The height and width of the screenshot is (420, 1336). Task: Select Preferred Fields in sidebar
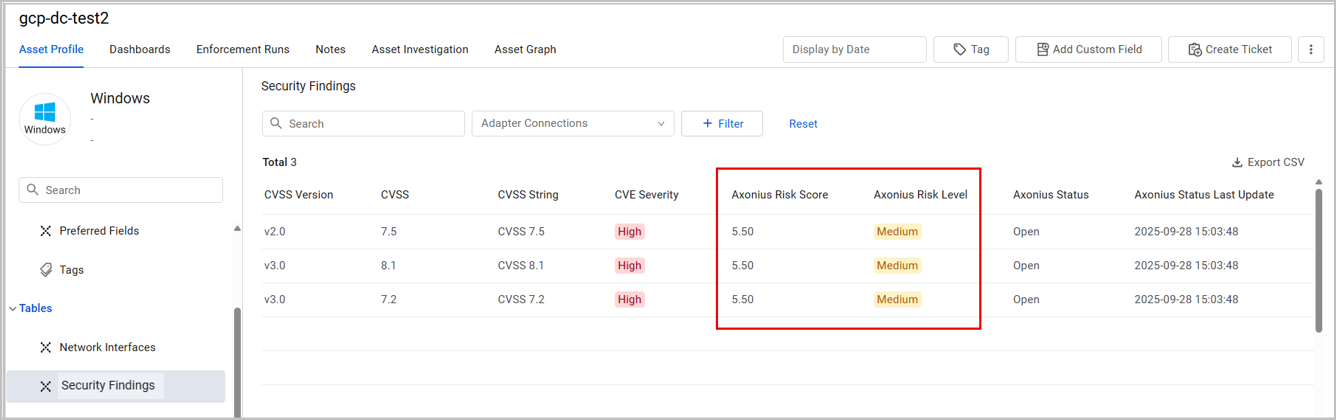[99, 231]
